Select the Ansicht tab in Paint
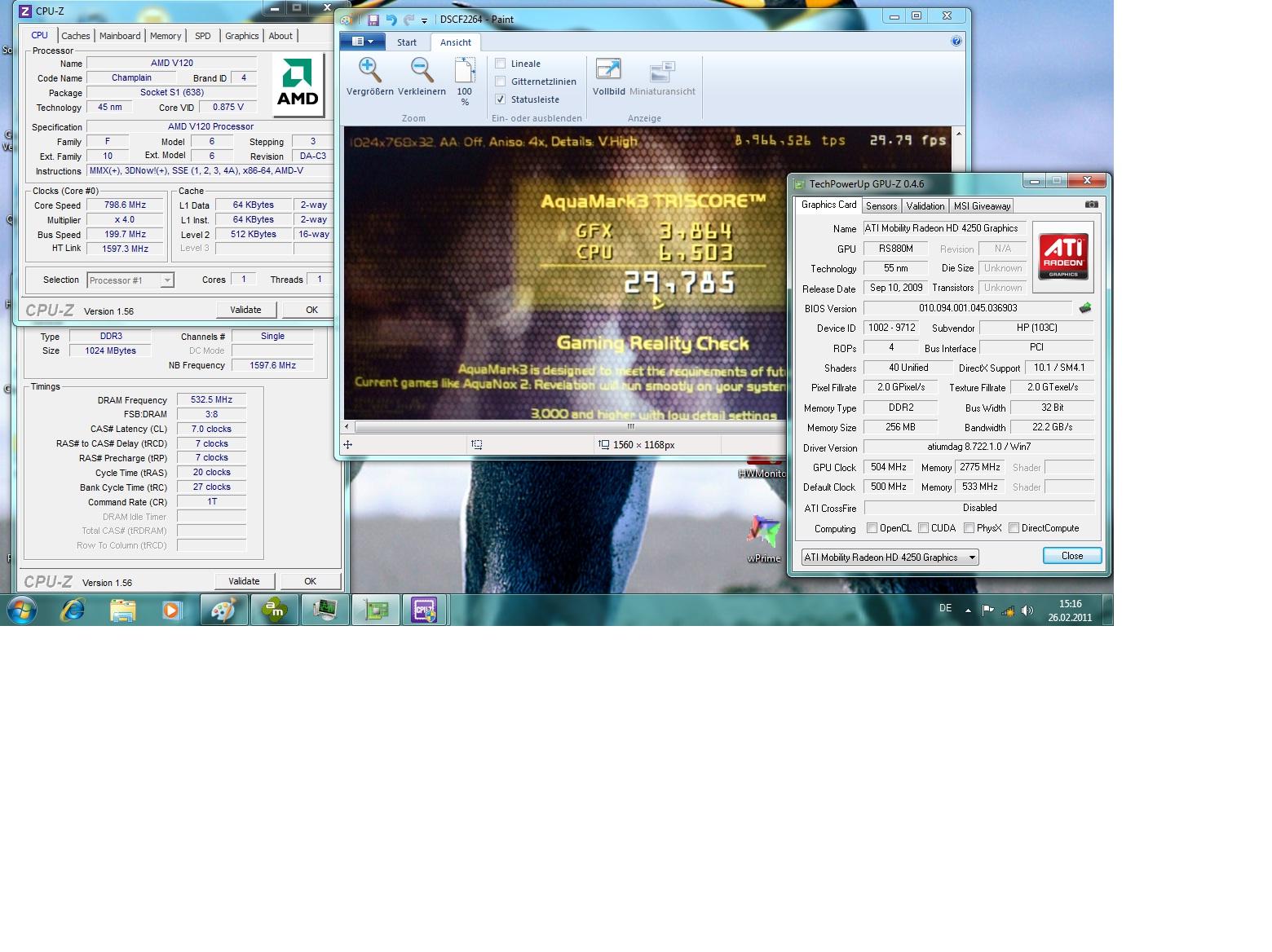Viewport: 1272px width, 952px height. pyautogui.click(x=456, y=42)
